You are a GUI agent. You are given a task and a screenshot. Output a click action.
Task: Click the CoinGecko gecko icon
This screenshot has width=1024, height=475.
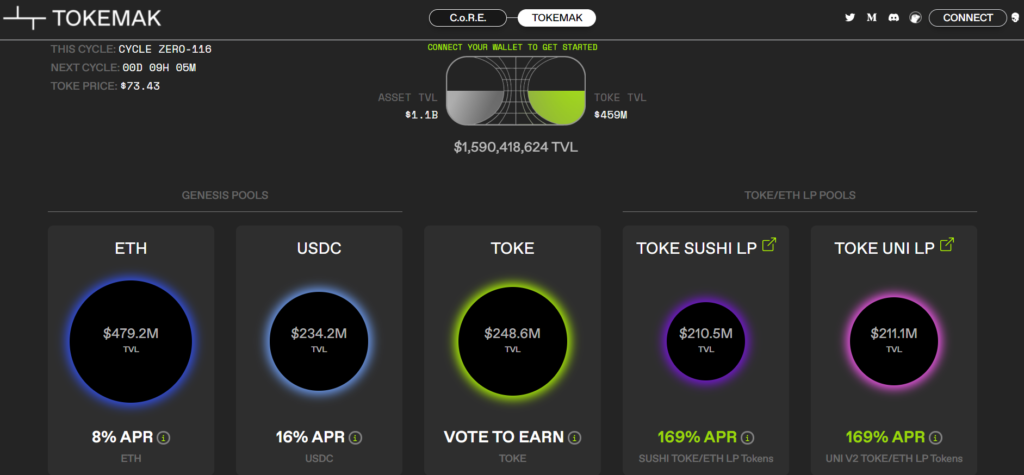point(916,18)
